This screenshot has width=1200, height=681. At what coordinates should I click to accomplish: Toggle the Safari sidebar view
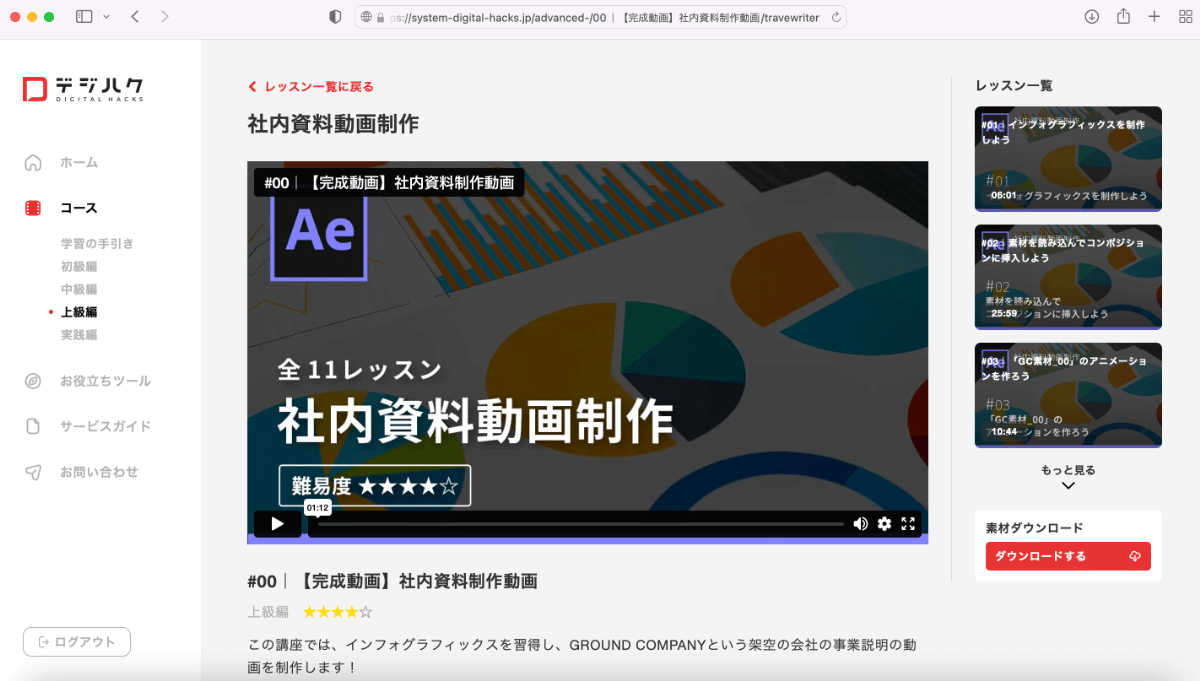tap(83, 16)
